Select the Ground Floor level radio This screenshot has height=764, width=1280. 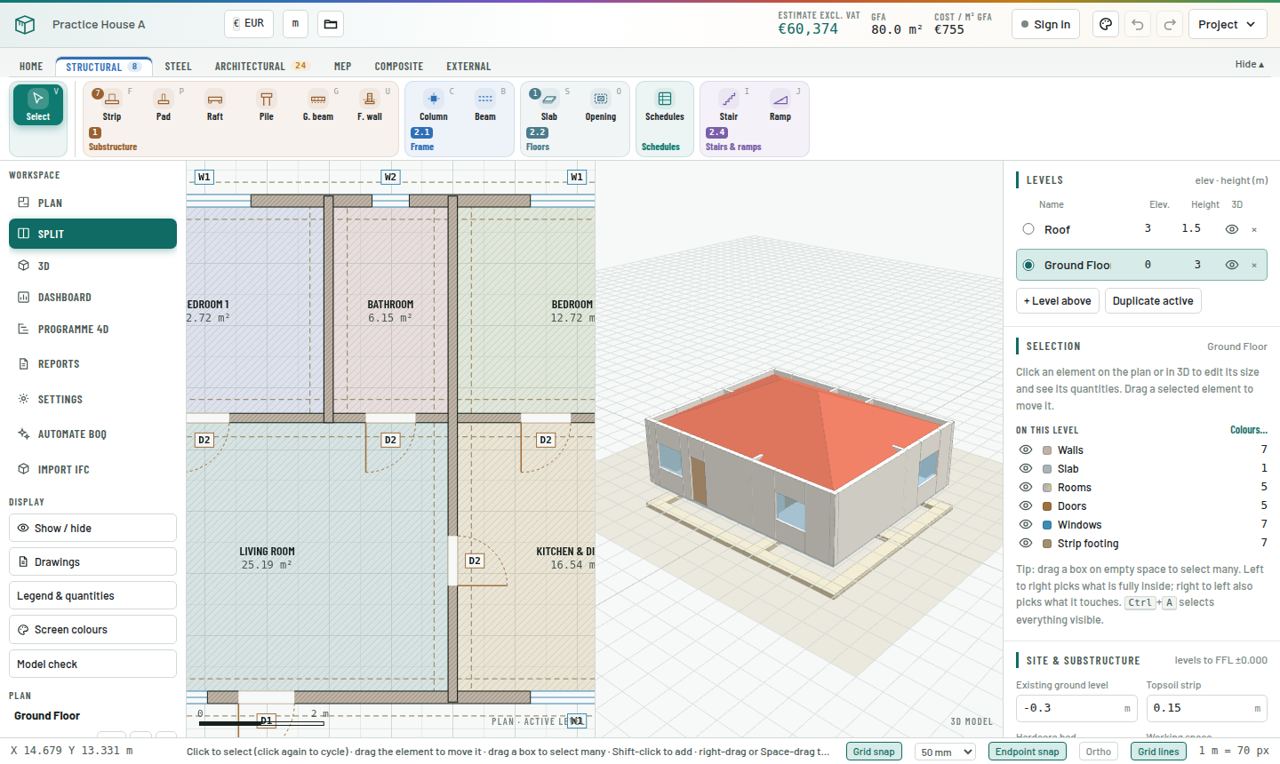(1028, 265)
